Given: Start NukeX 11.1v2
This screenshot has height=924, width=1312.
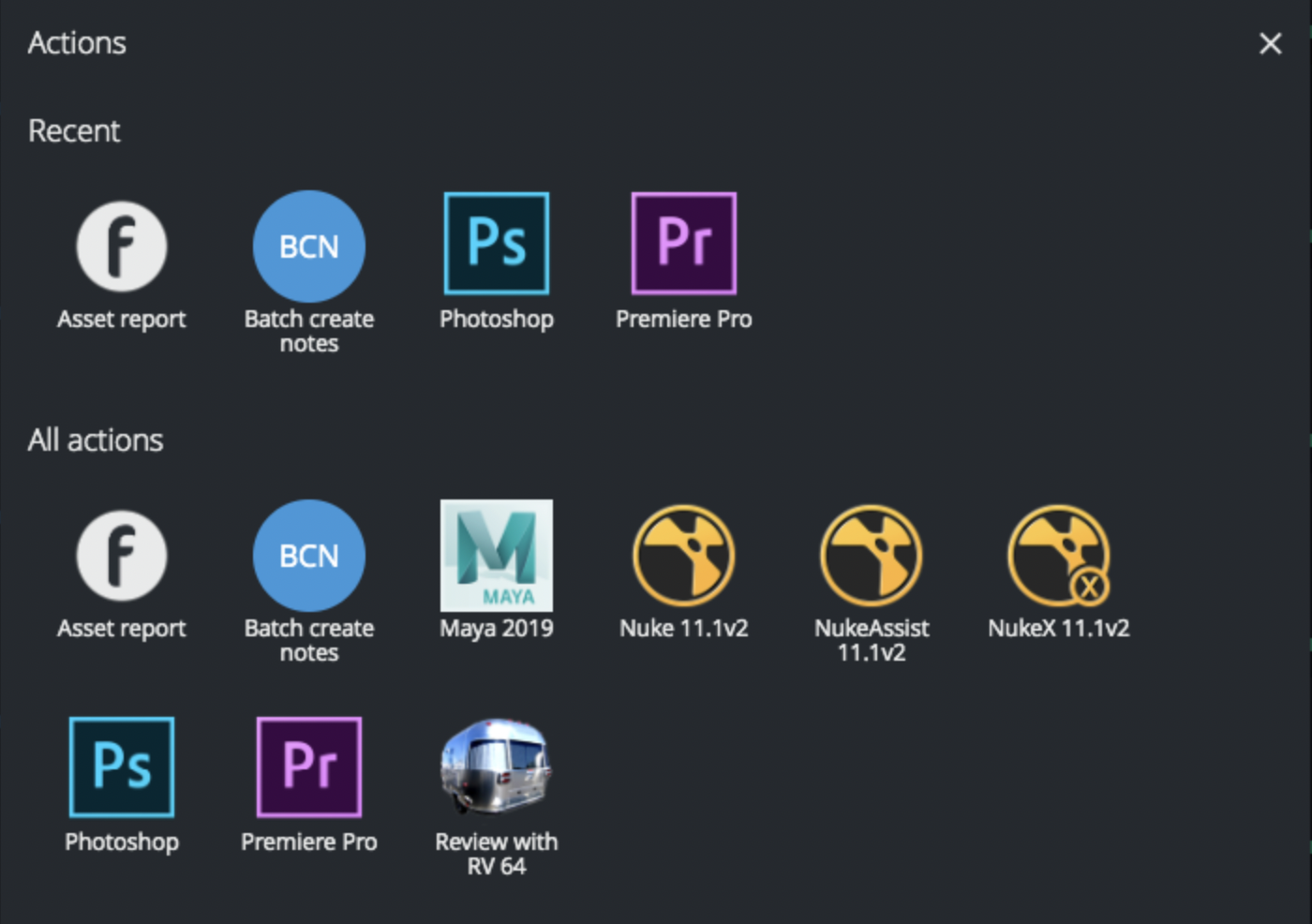Looking at the screenshot, I should pyautogui.click(x=1058, y=555).
